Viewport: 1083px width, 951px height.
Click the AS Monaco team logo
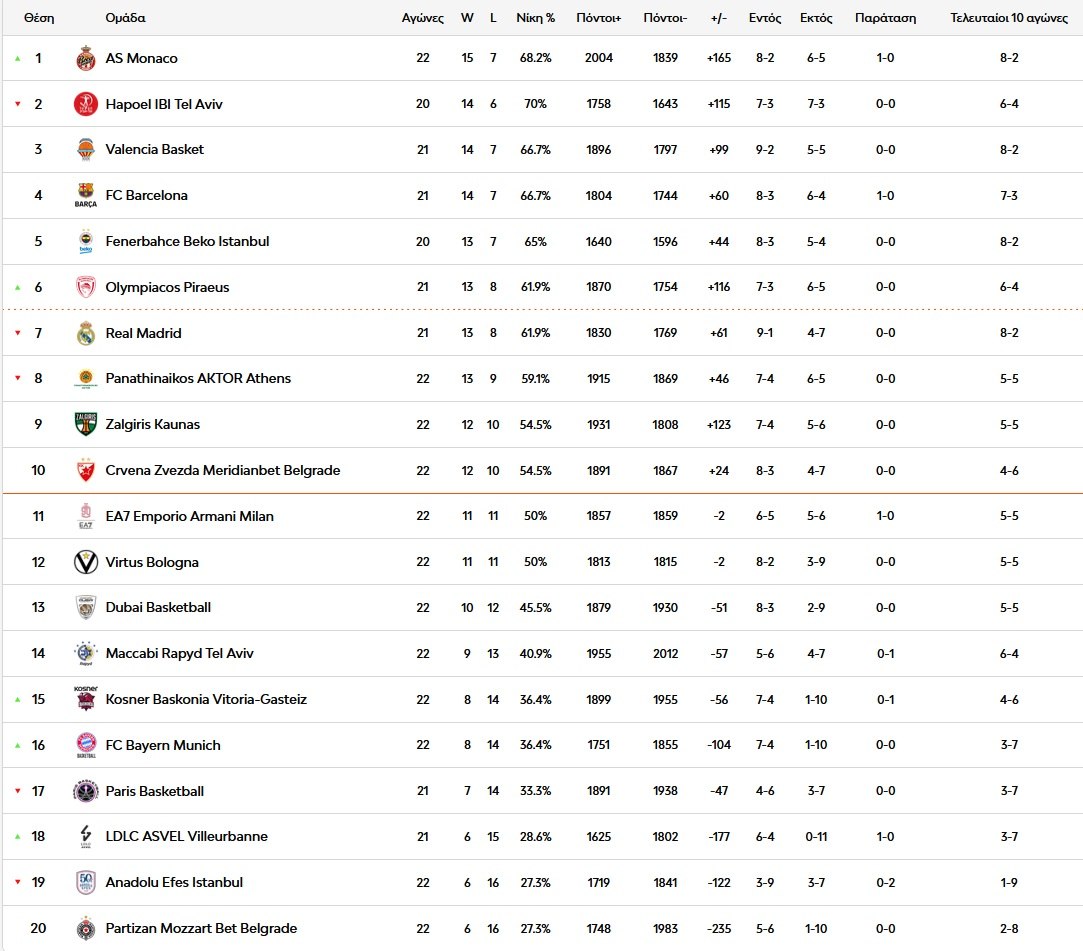(x=86, y=58)
